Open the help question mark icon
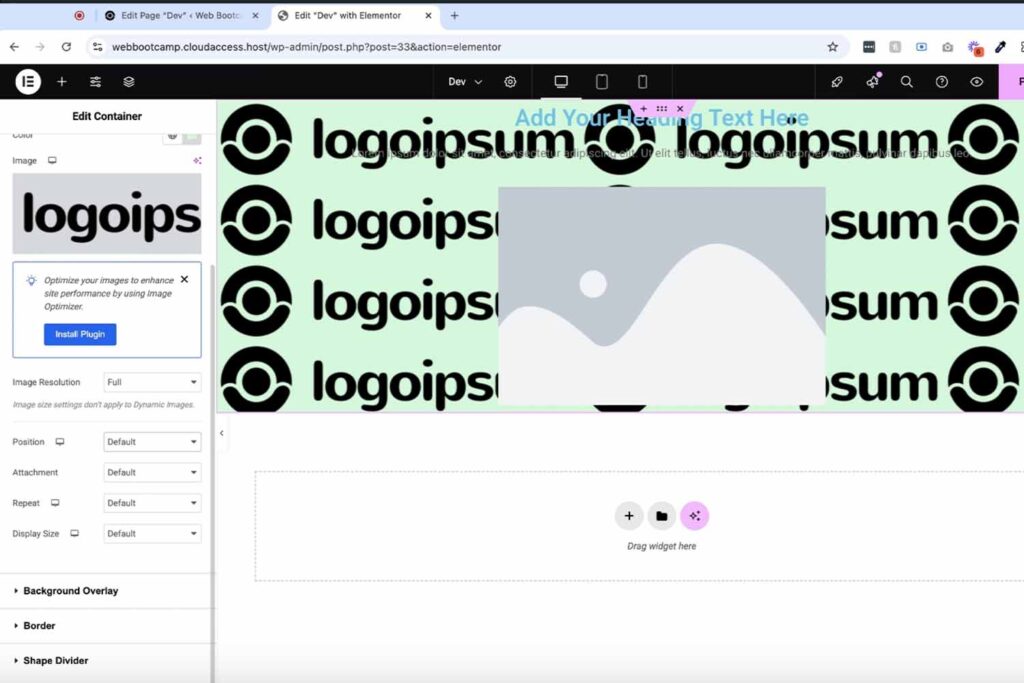The image size is (1024, 683). pyautogui.click(x=941, y=82)
